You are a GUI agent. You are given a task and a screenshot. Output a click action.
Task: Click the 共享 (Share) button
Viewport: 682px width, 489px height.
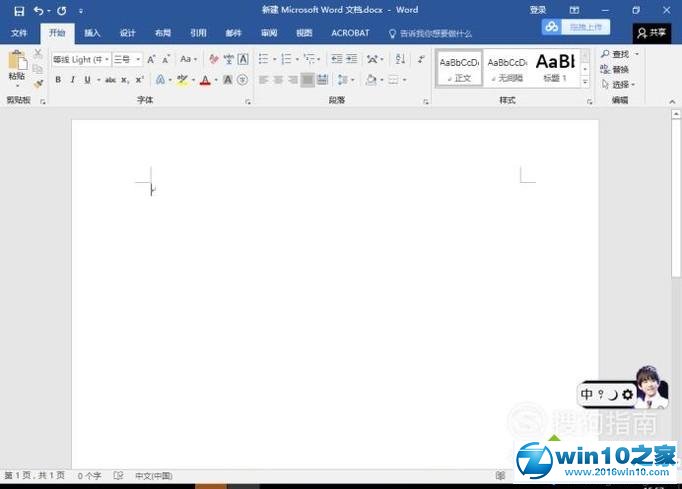[651, 33]
